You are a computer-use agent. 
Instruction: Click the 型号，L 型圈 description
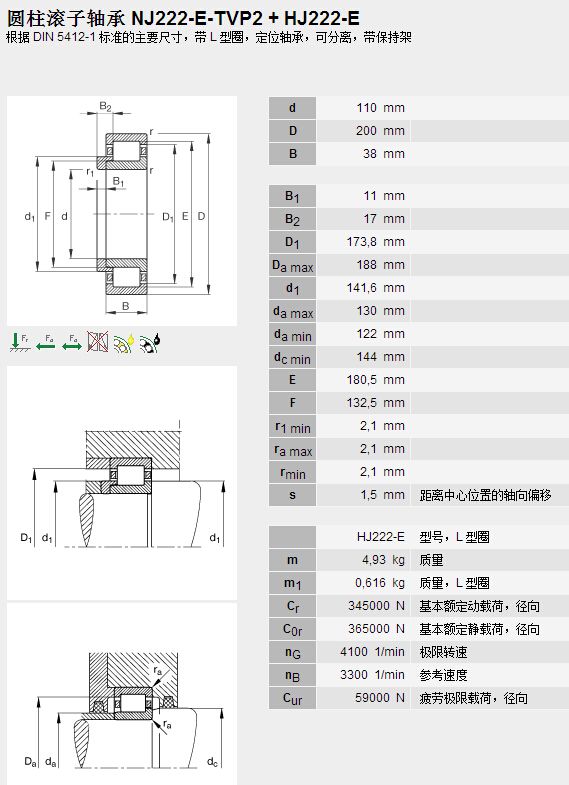[454, 538]
